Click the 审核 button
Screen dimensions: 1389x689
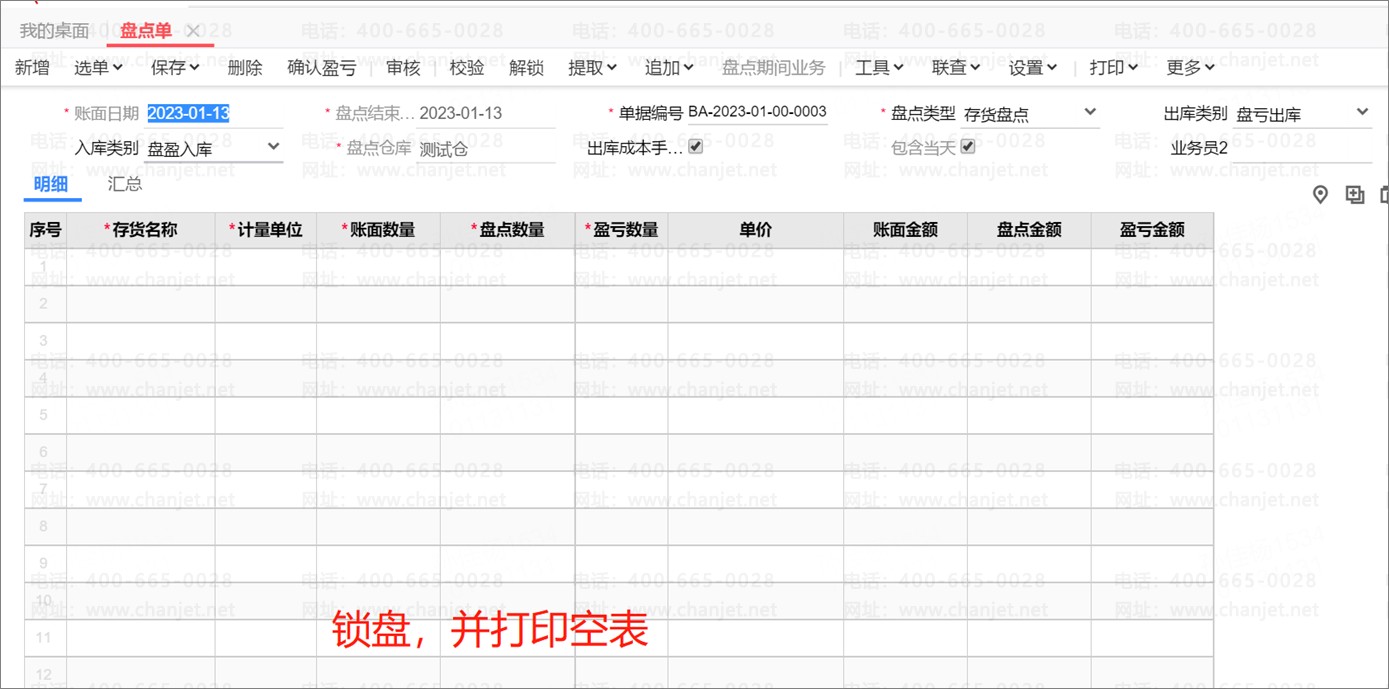click(x=404, y=68)
